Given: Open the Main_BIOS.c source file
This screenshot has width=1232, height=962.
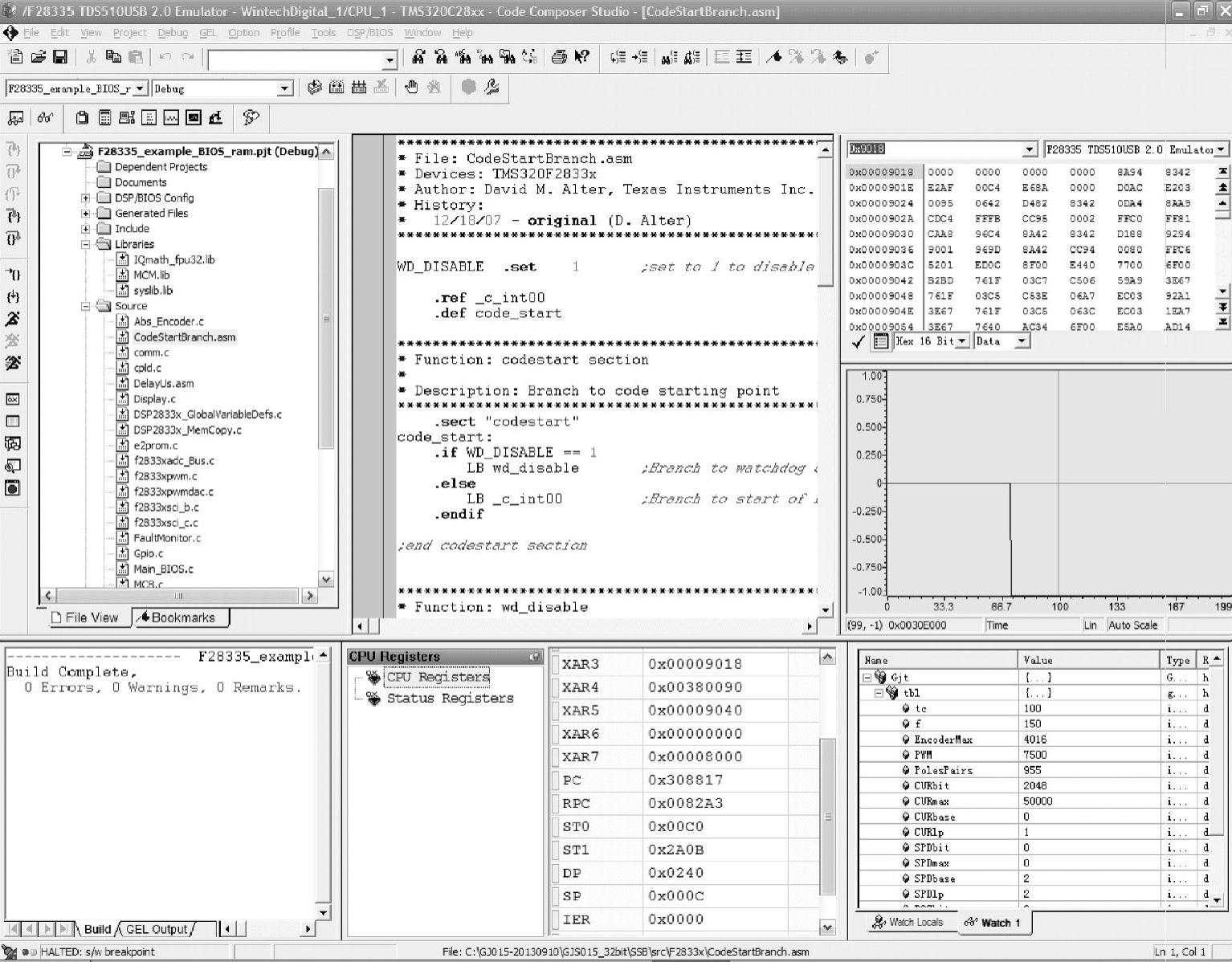Looking at the screenshot, I should coord(163,569).
